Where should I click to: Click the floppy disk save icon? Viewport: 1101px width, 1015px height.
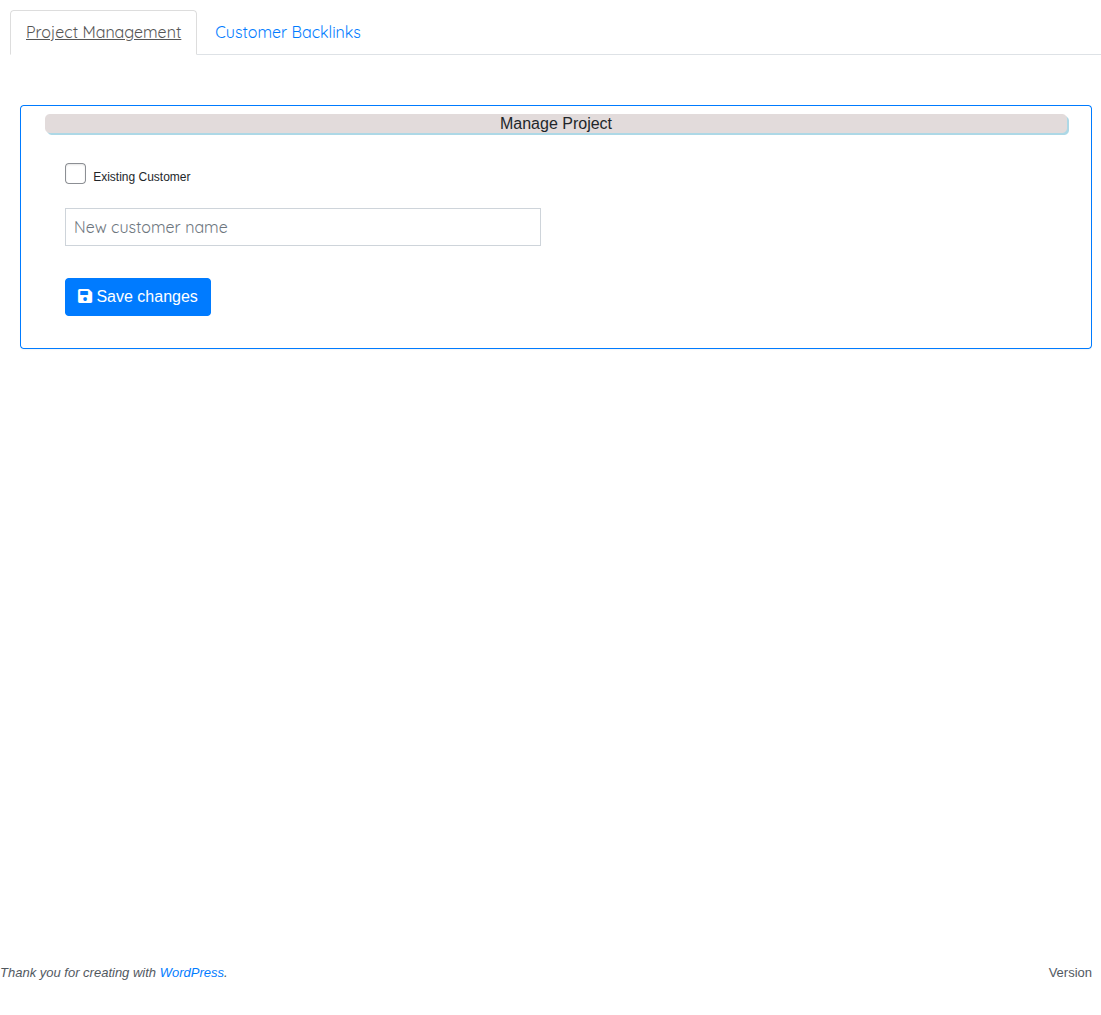pyautogui.click(x=85, y=297)
